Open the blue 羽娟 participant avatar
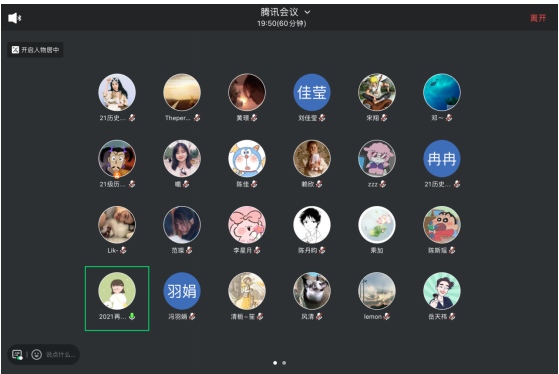559x374 pixels. click(x=182, y=291)
